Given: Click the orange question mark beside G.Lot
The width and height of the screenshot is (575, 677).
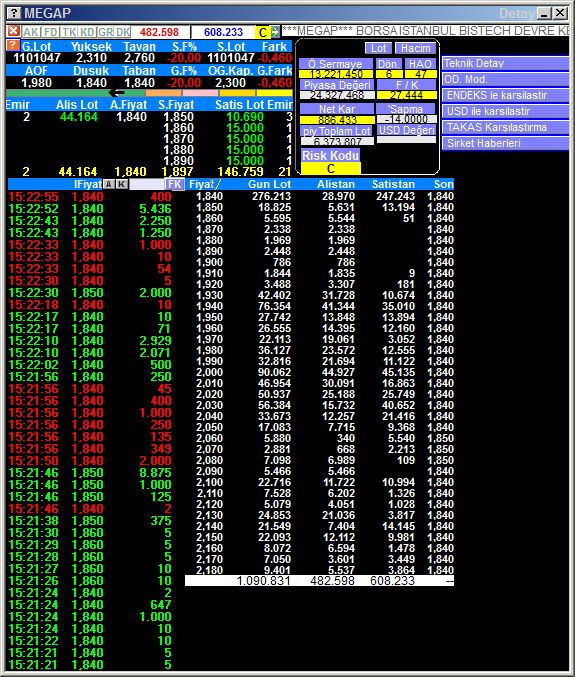Looking at the screenshot, I should pos(13,45).
